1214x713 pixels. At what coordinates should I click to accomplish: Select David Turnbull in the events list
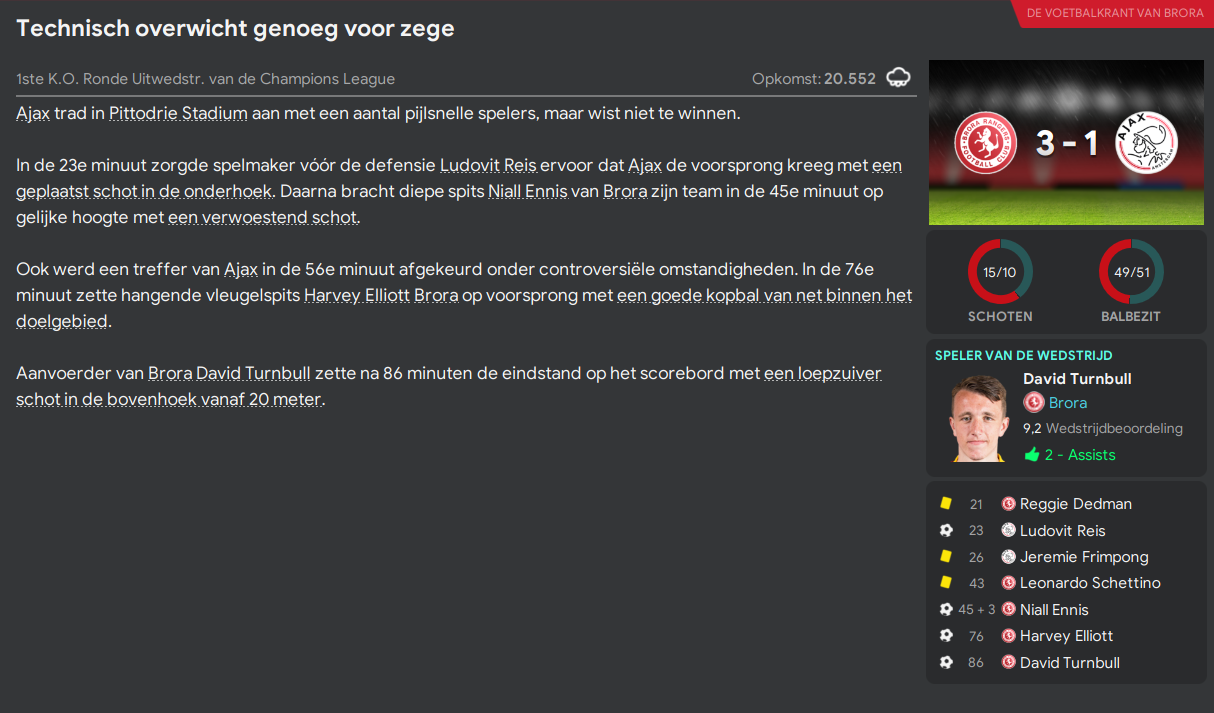point(1069,662)
